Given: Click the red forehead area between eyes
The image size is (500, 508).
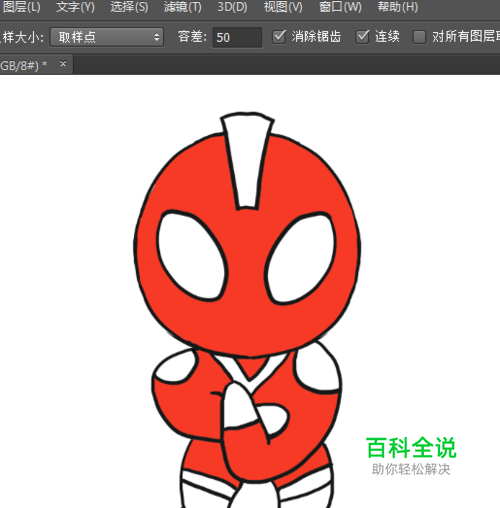Looking at the screenshot, I should click(x=247, y=247).
